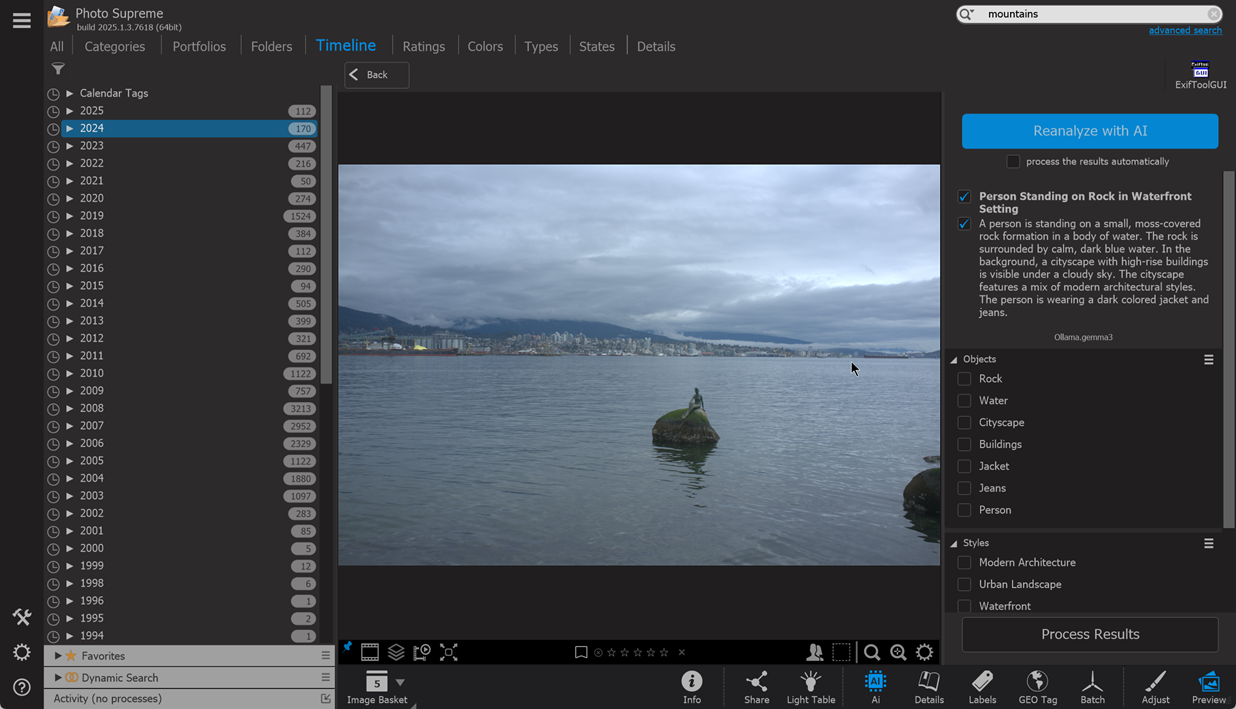Image resolution: width=1236 pixels, height=709 pixels.
Task: Open the tools wrench icon in sidebar
Action: click(x=21, y=617)
